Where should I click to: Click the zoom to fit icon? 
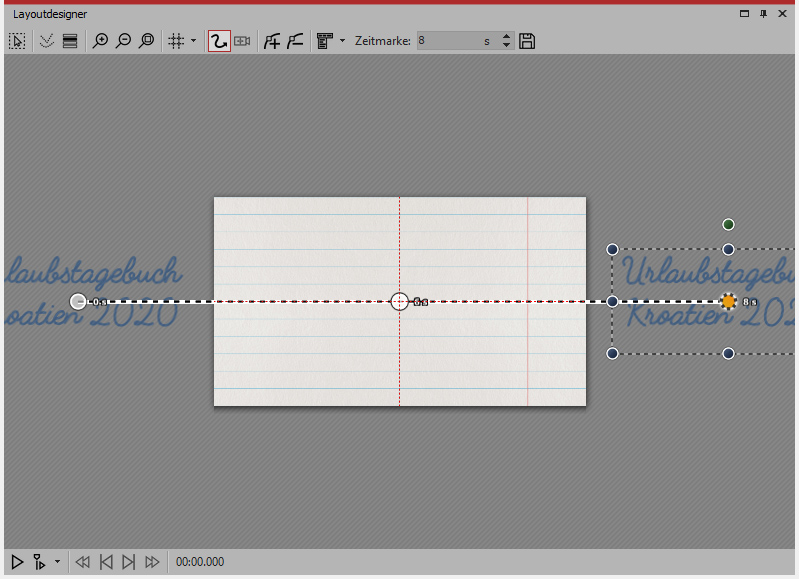click(x=147, y=41)
